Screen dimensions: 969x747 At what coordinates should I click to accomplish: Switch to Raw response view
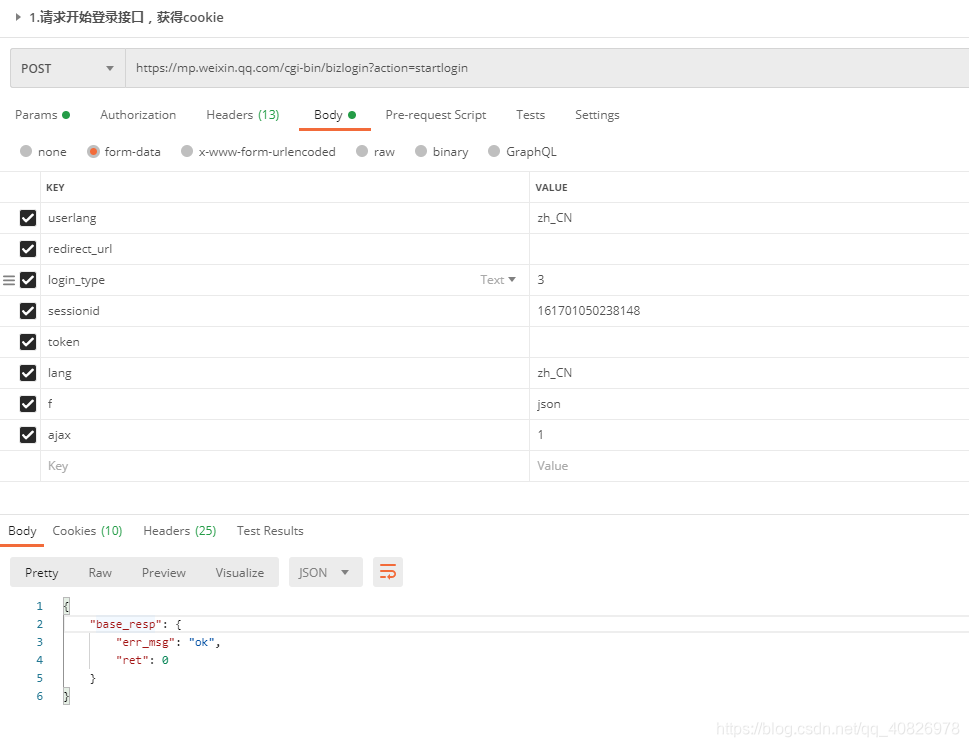coord(100,573)
